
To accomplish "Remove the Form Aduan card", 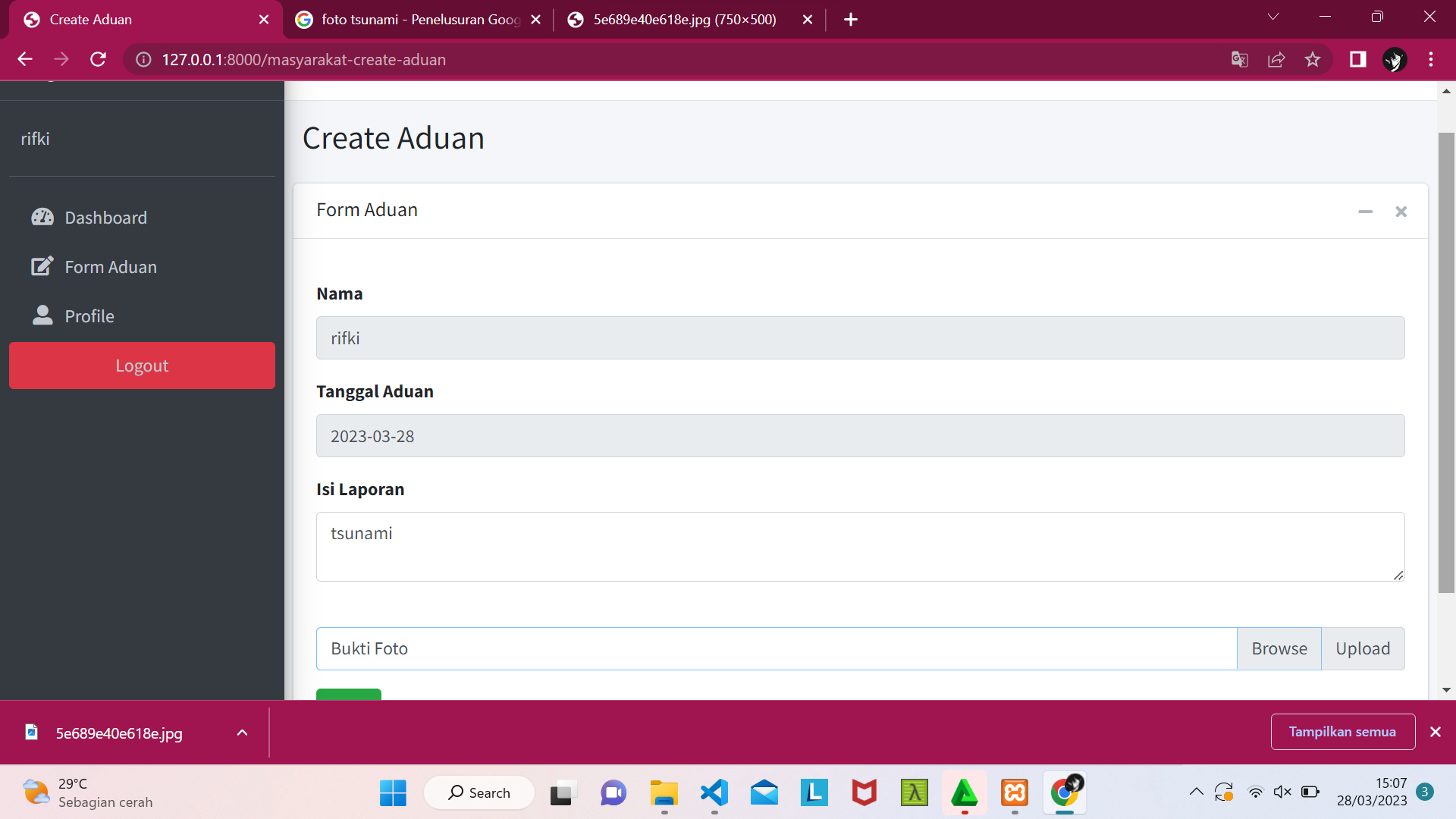I will 1401,212.
